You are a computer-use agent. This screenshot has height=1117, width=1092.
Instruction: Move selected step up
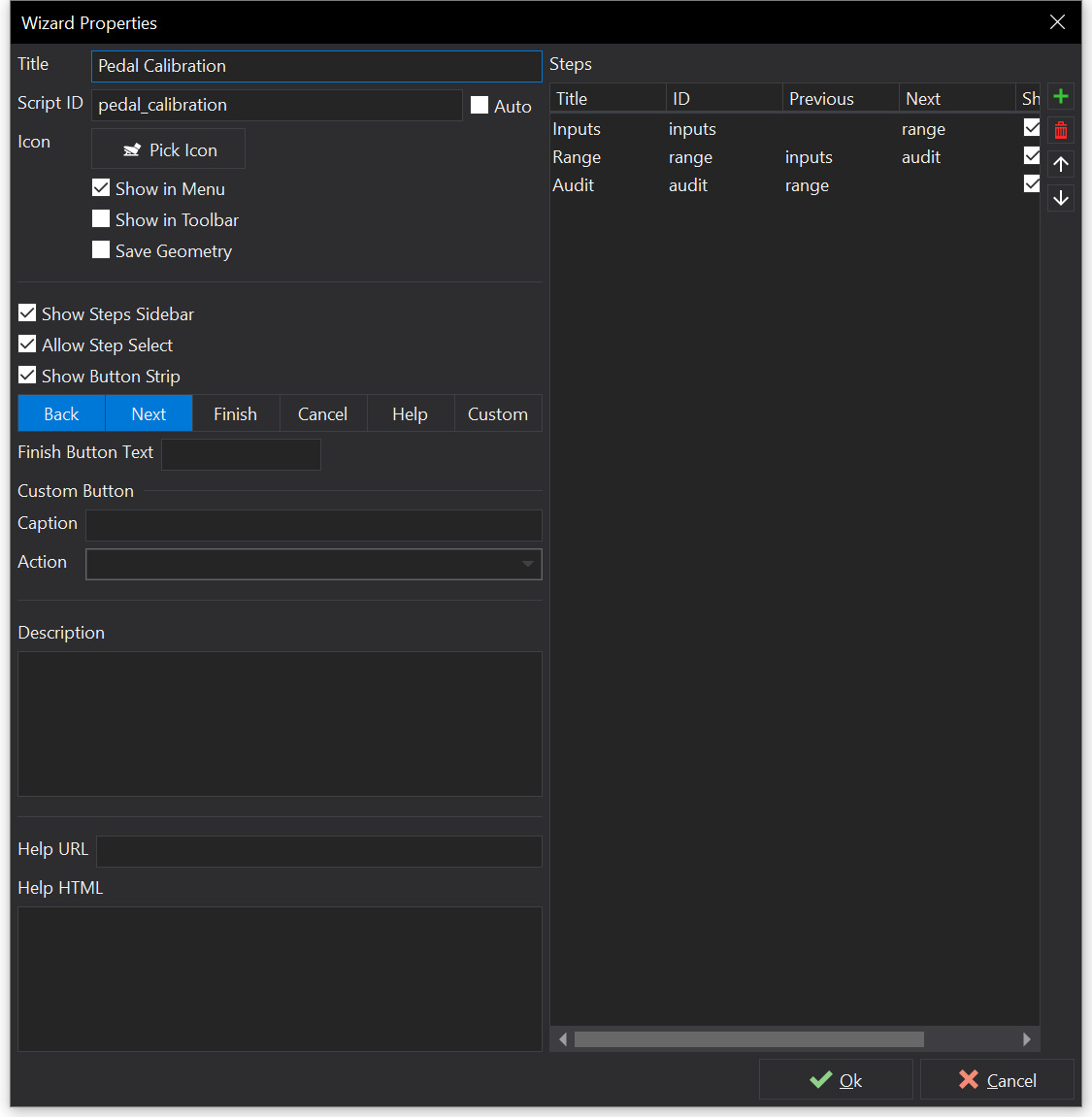click(1060, 163)
